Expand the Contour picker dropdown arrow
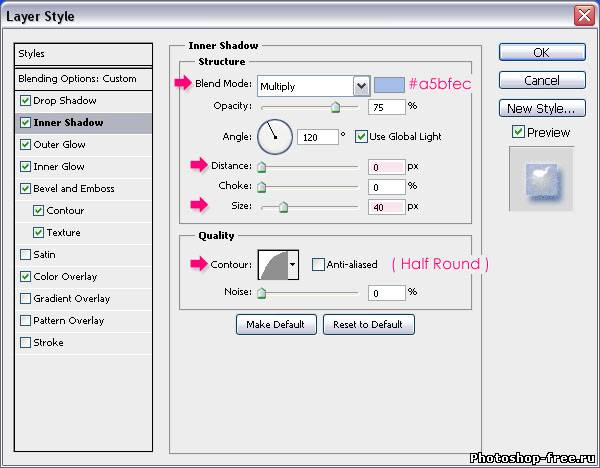The height and width of the screenshot is (468, 600). (x=292, y=265)
